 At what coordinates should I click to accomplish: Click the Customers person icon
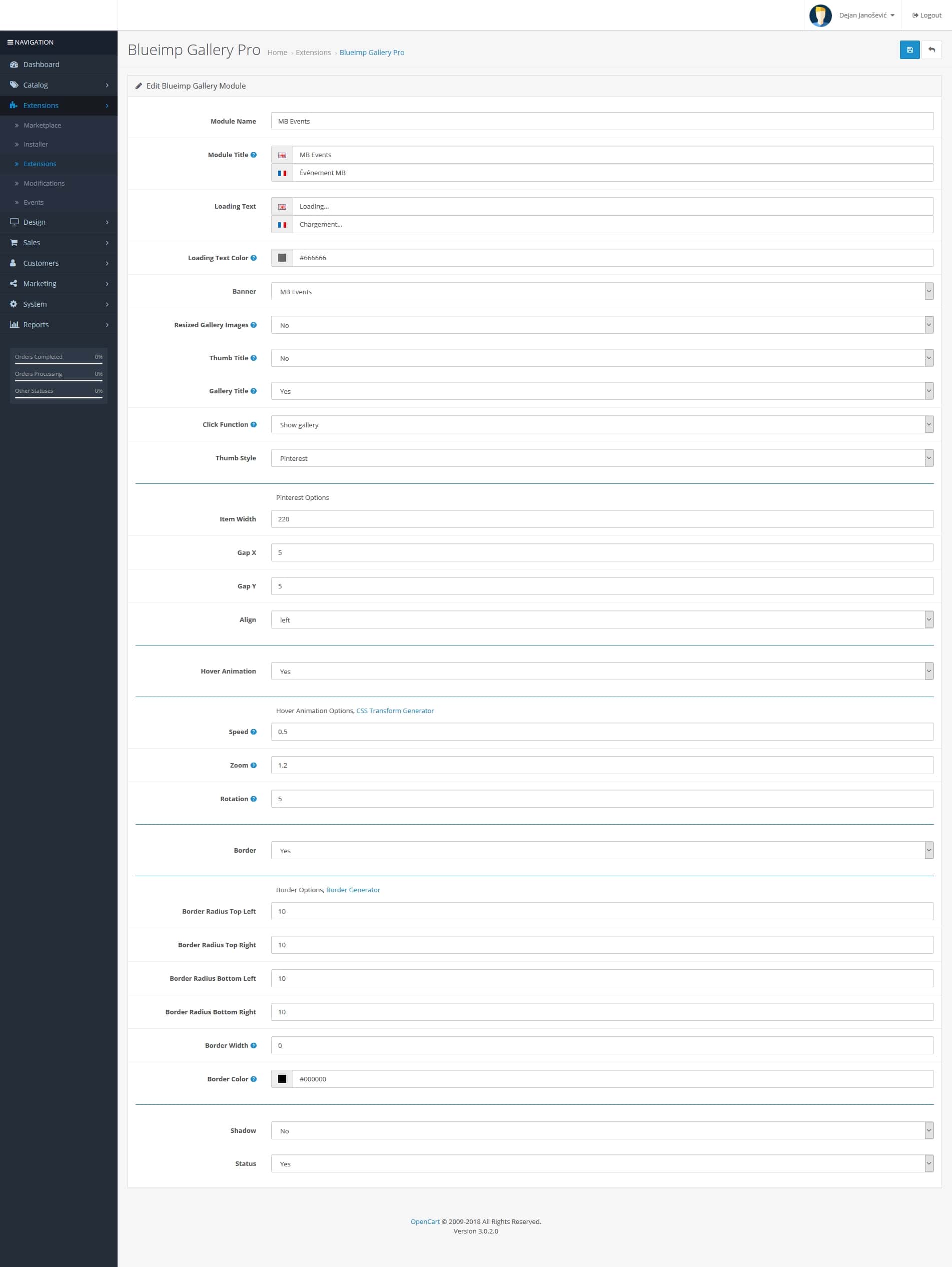13,264
